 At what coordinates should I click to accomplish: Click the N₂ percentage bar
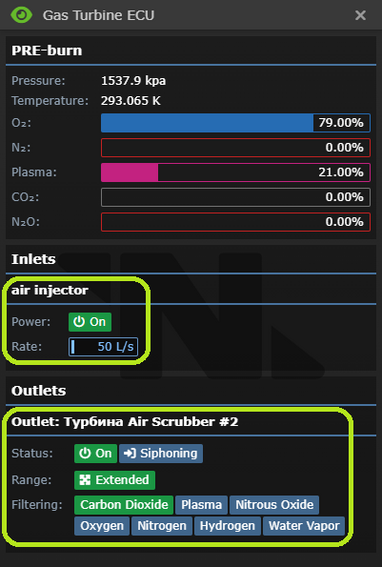click(x=236, y=148)
